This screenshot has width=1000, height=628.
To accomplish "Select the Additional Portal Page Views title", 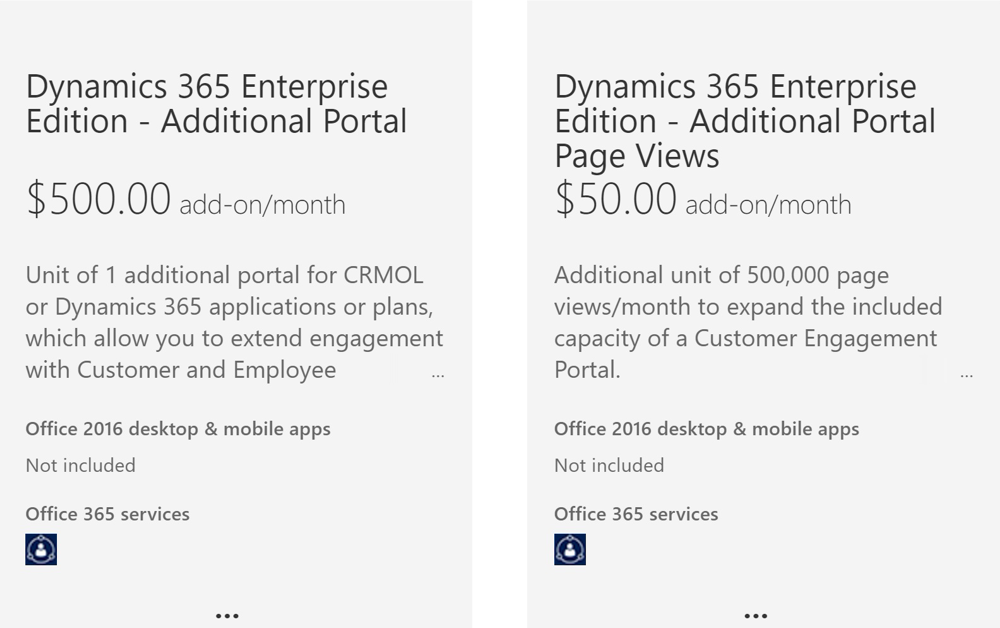I will (x=745, y=121).
